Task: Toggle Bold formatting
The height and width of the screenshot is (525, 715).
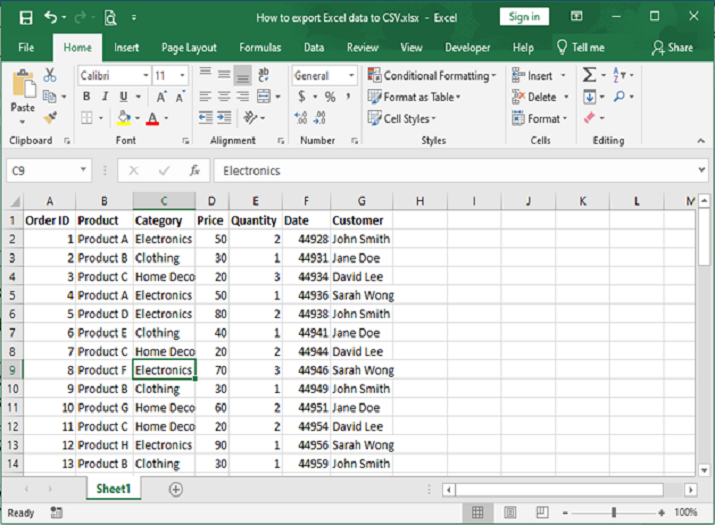Action: point(87,97)
